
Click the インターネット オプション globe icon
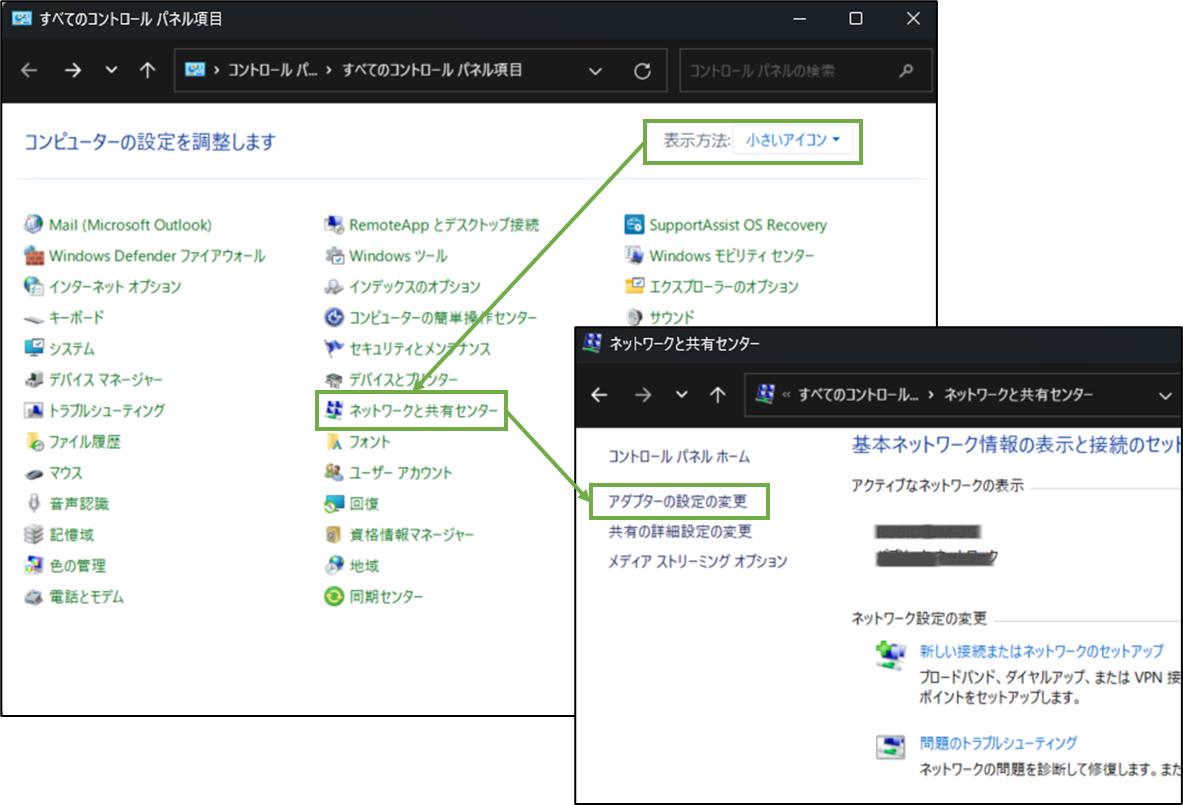33,287
